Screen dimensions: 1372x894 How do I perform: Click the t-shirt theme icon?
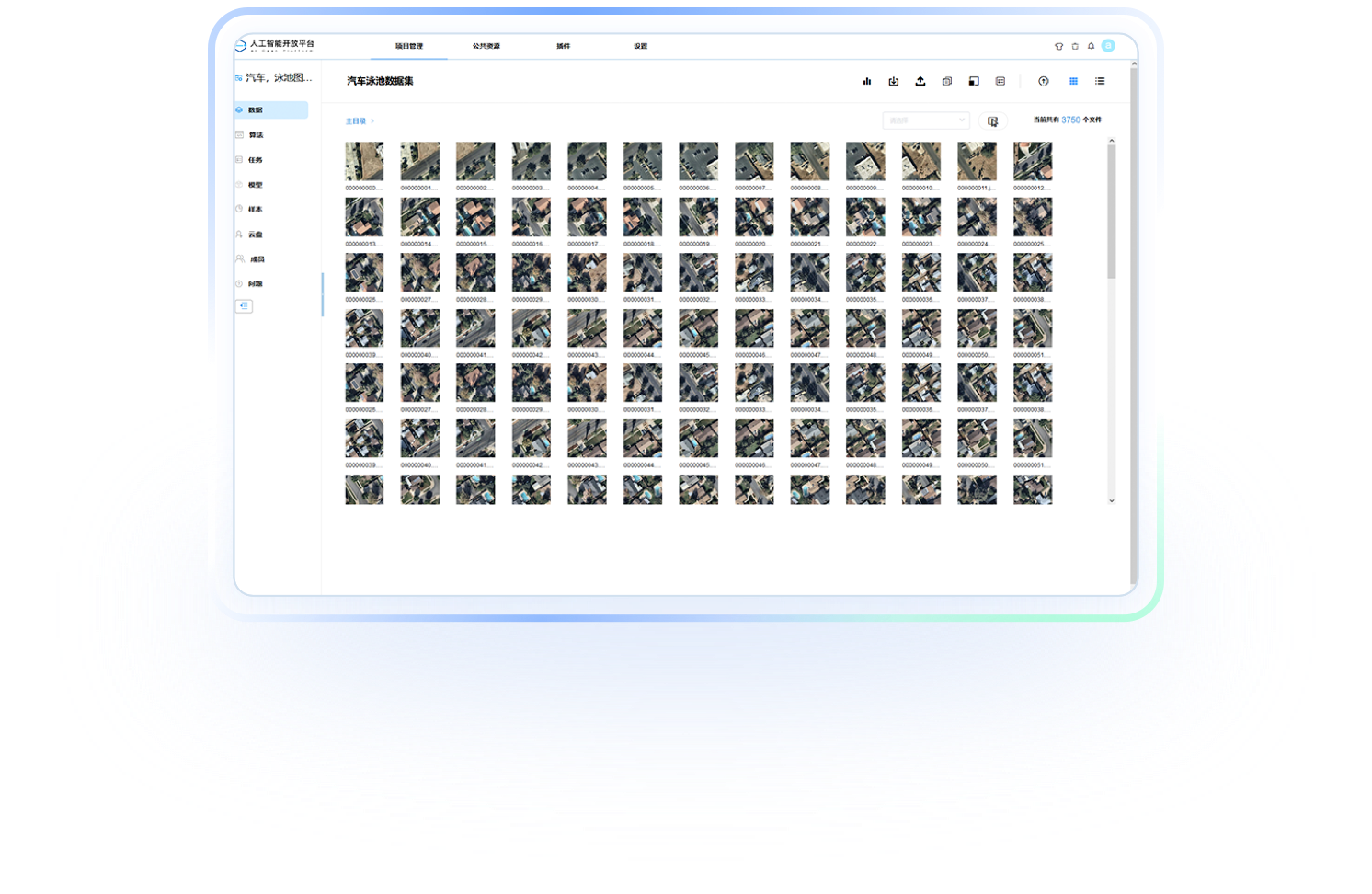(x=1058, y=46)
